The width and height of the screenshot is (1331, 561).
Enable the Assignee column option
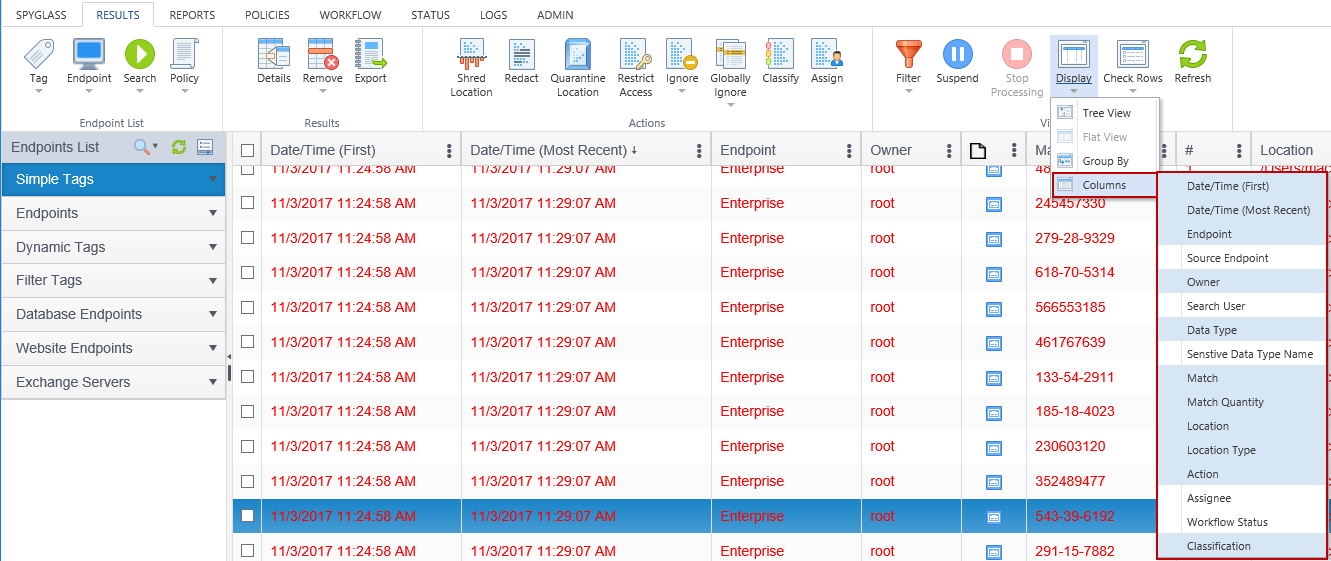click(x=1208, y=498)
